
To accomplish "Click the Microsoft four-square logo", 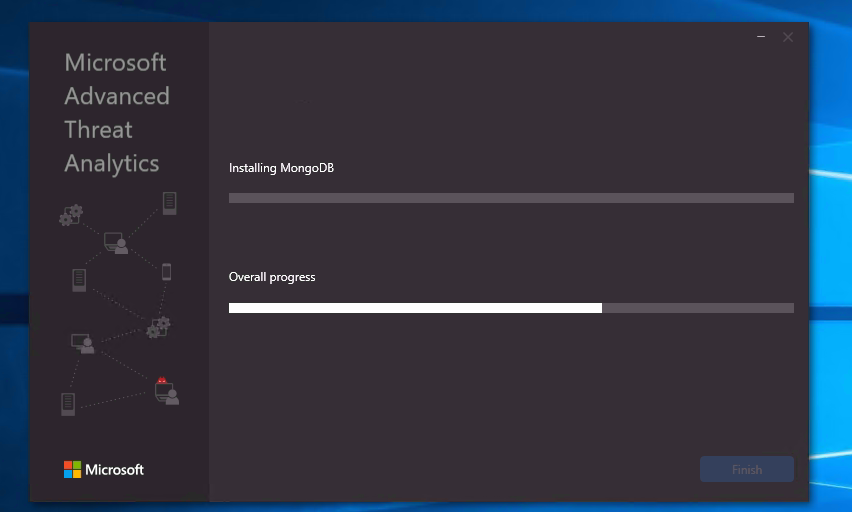I will (x=72, y=470).
